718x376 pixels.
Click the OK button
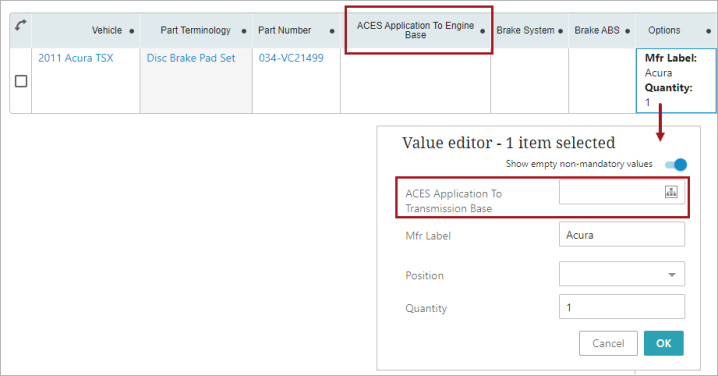coord(664,343)
